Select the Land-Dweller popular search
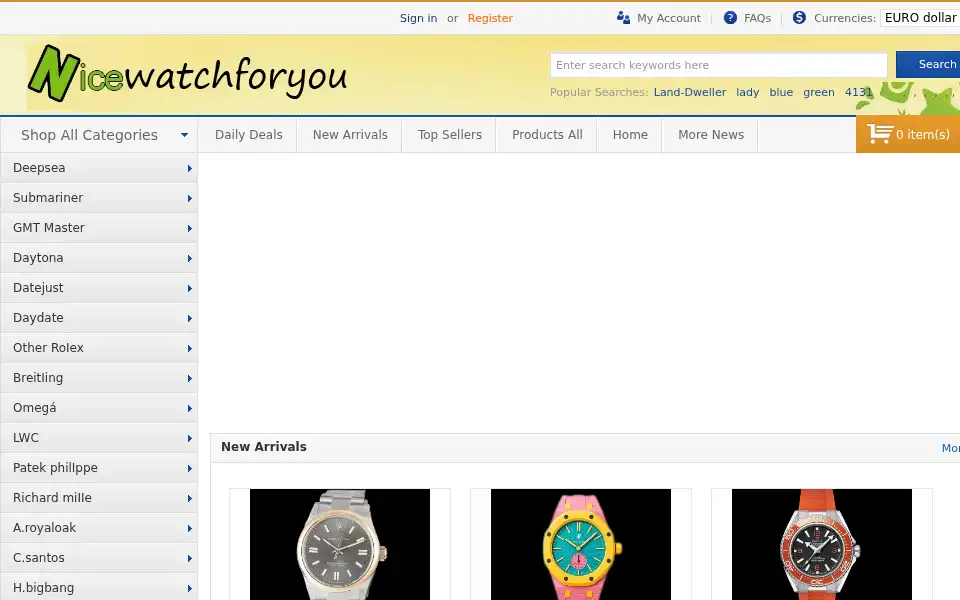The width and height of the screenshot is (960, 600). click(x=689, y=92)
